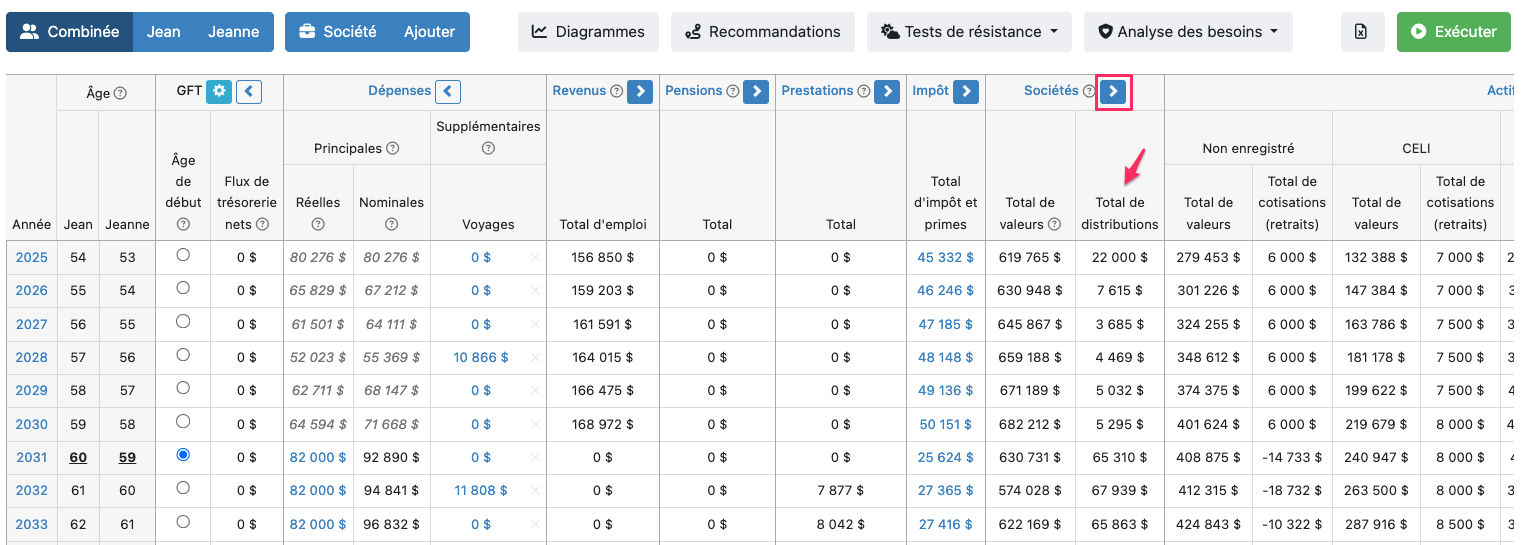
Task: Open help for Supplémentaires expenses
Action: click(488, 148)
